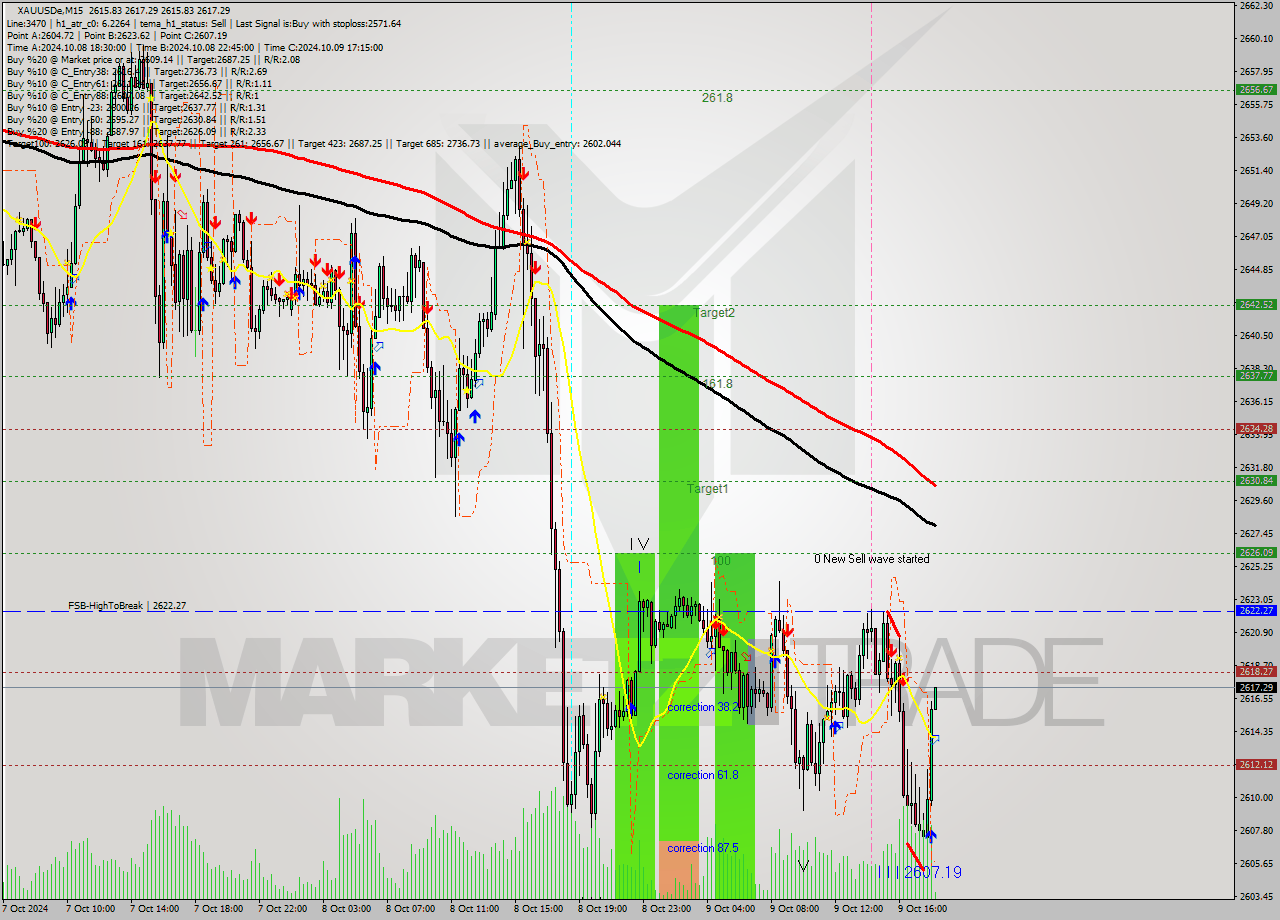Click the Target2 label on the green bar
Viewport: 1280px width, 920px height.
(x=715, y=313)
